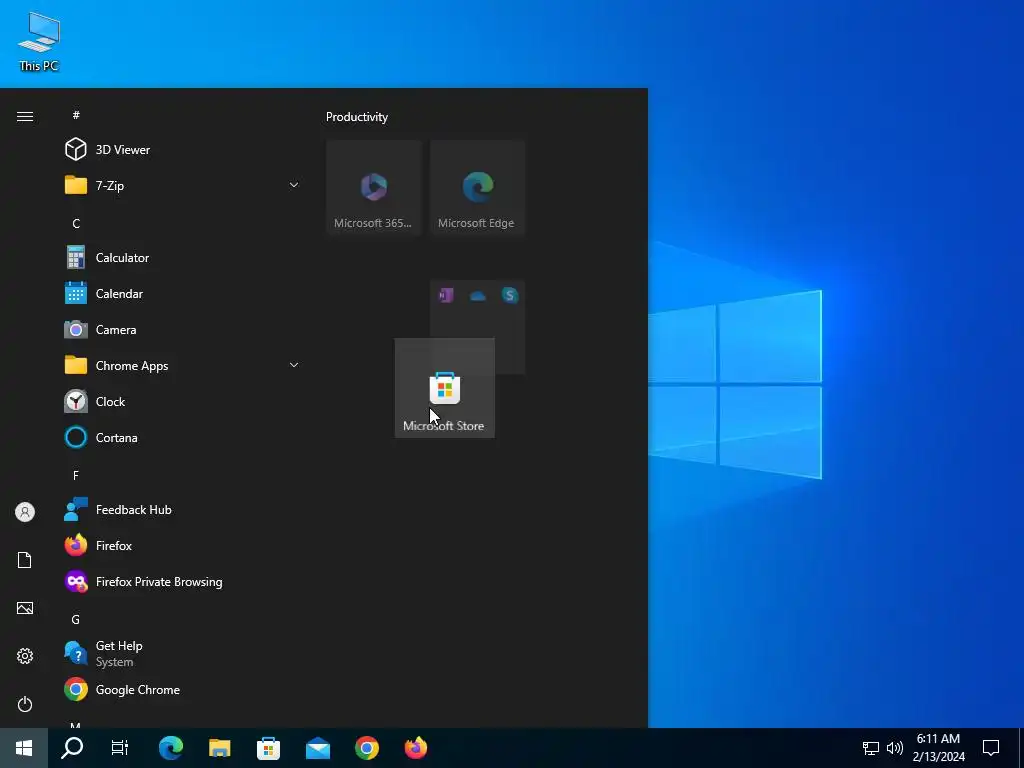The width and height of the screenshot is (1024, 768).
Task: Click the Microsoft 365 tile
Action: pyautogui.click(x=374, y=187)
